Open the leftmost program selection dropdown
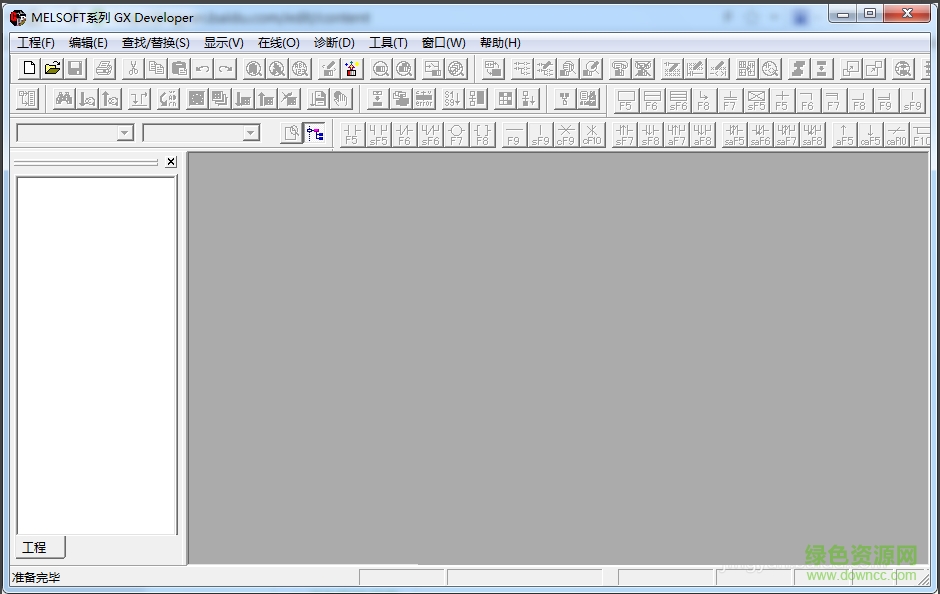 (x=123, y=132)
